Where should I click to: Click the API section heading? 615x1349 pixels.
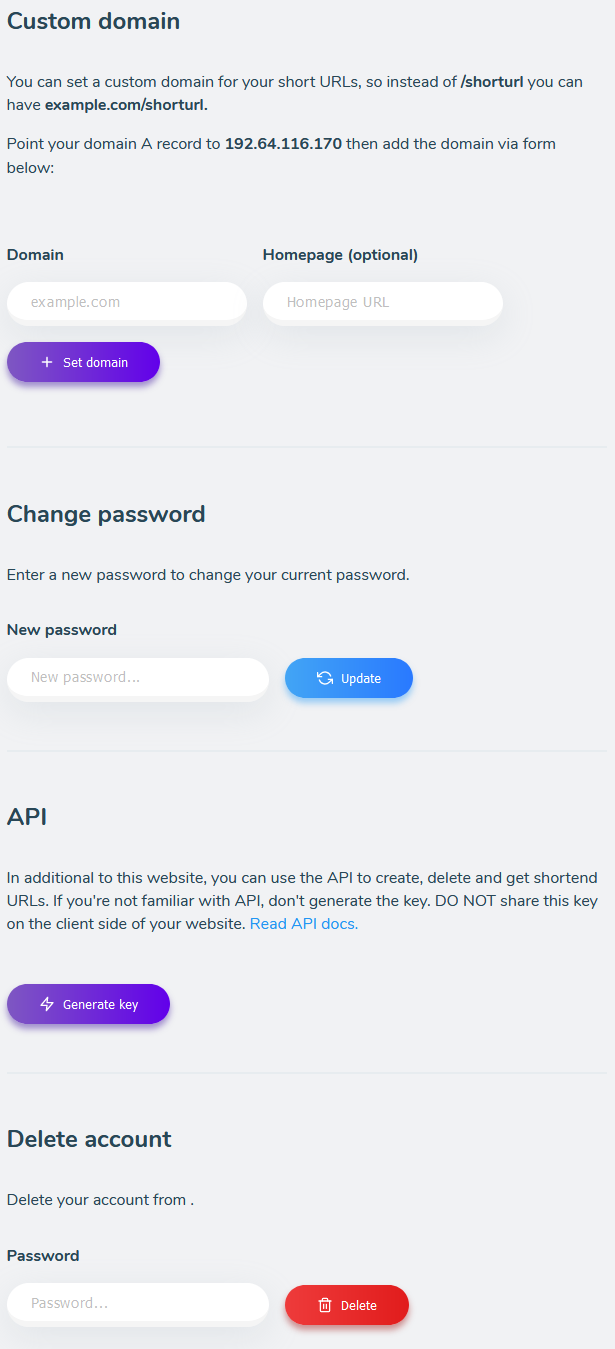26,817
